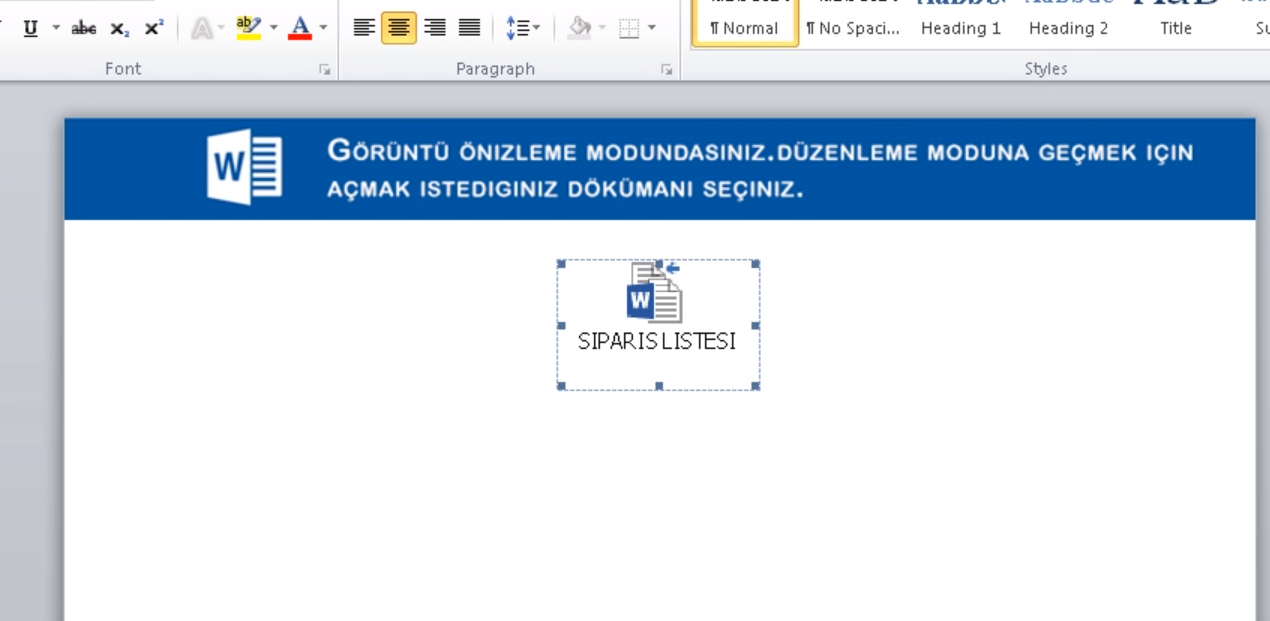Click the blue banner preview message
The width and height of the screenshot is (1270, 621).
tap(760, 169)
